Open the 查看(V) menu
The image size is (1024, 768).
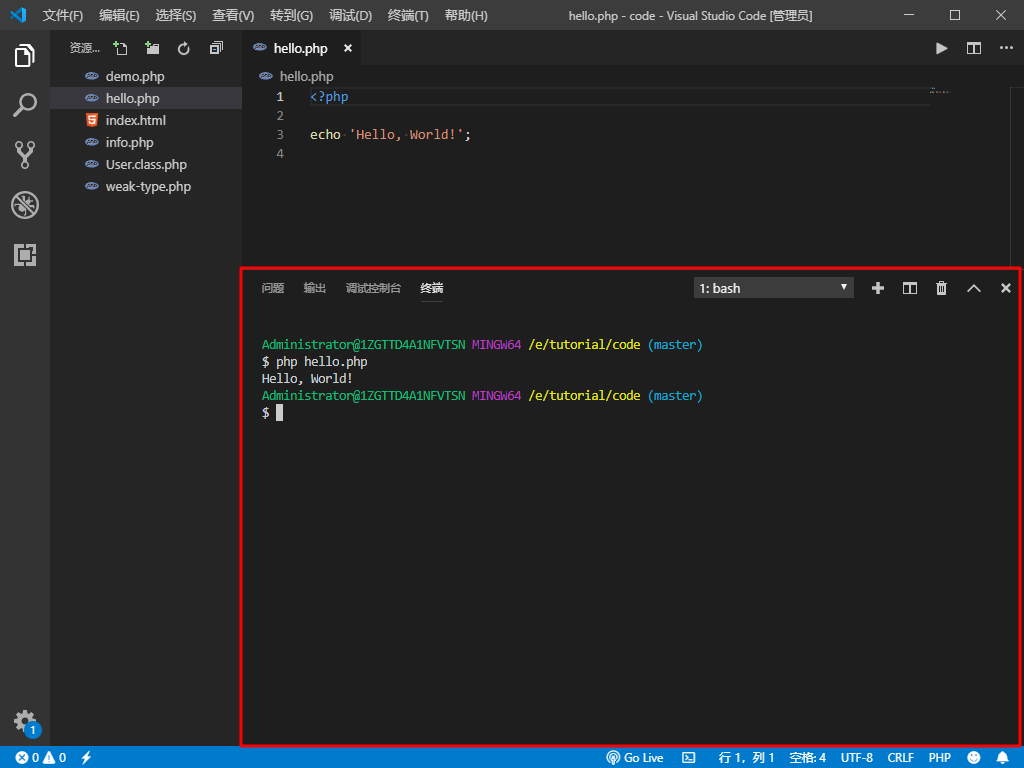233,16
